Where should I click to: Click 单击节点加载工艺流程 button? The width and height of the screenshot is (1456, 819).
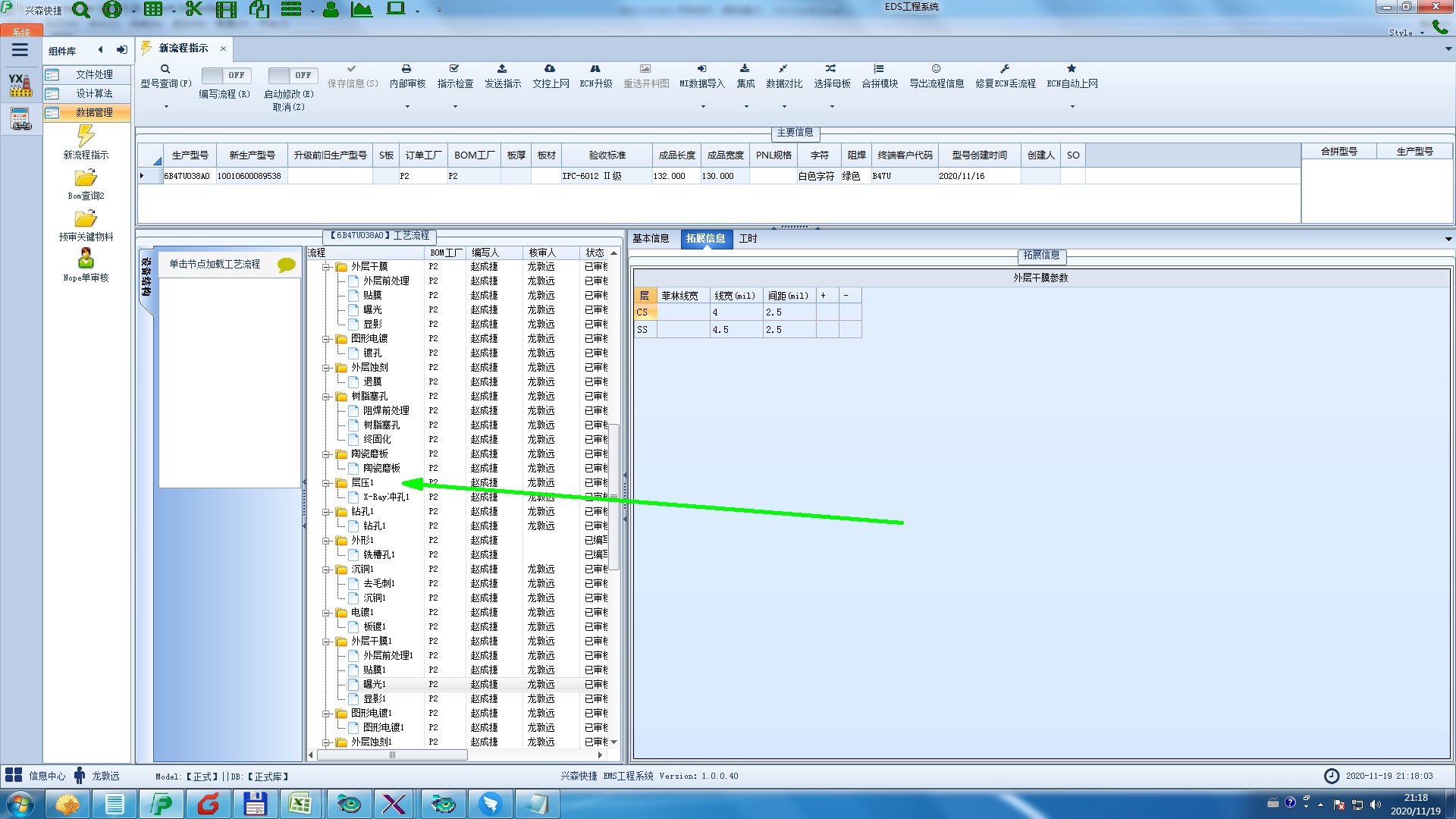[x=215, y=264]
